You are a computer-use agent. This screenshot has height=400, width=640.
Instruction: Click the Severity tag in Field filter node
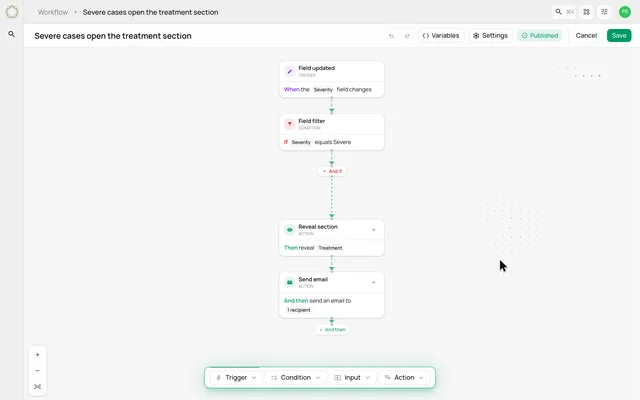[x=301, y=142]
